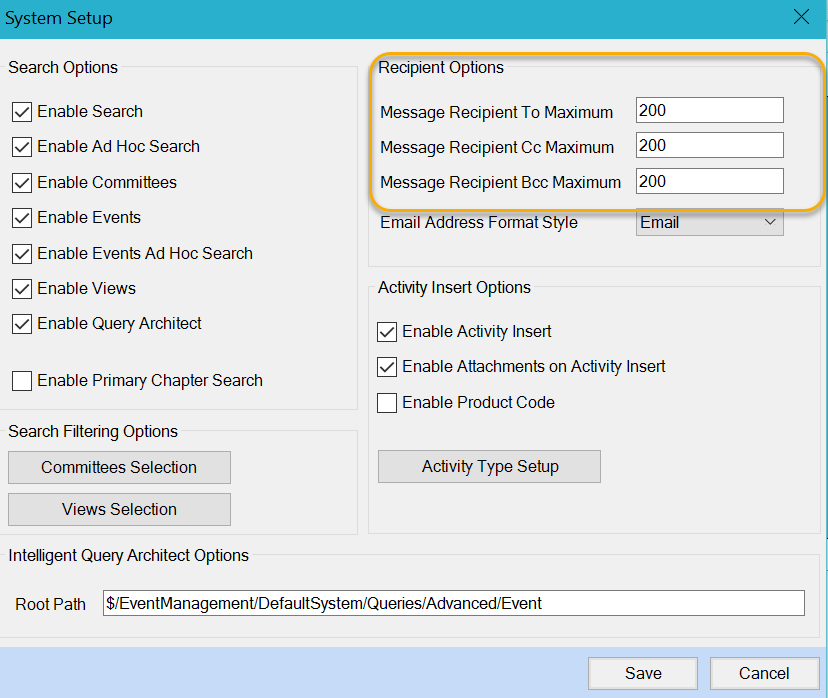828x698 pixels.
Task: Toggle Enable Attachments on Activity Insert
Action: tap(387, 367)
